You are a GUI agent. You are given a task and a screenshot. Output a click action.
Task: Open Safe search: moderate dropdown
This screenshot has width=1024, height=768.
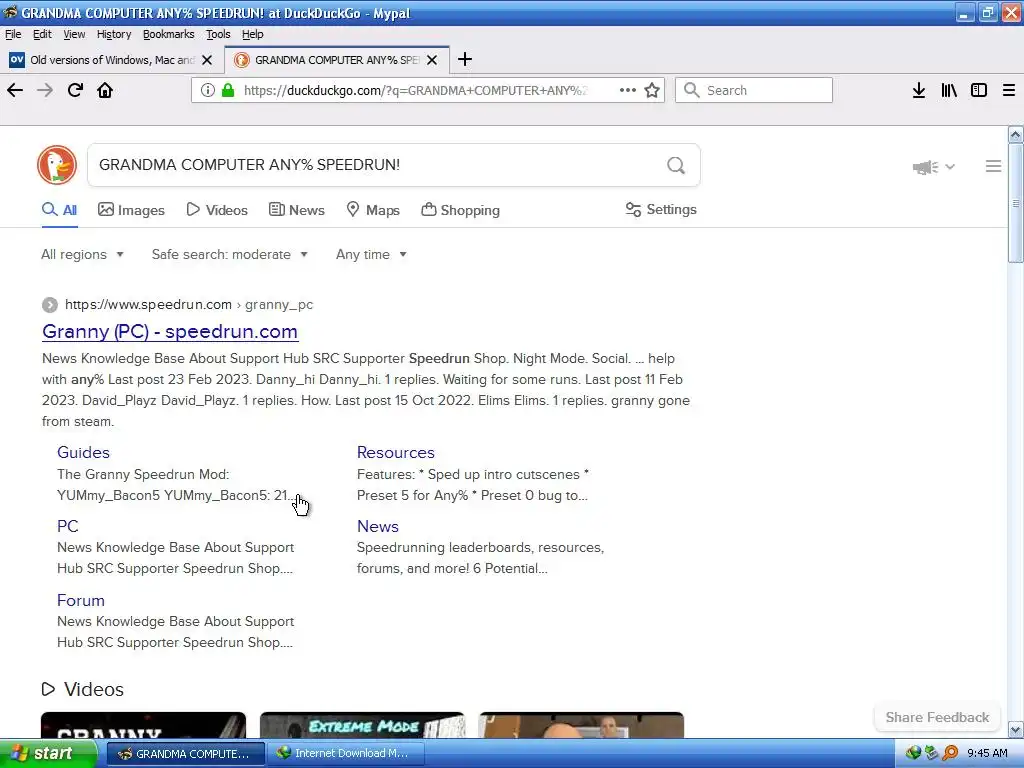pos(229,255)
